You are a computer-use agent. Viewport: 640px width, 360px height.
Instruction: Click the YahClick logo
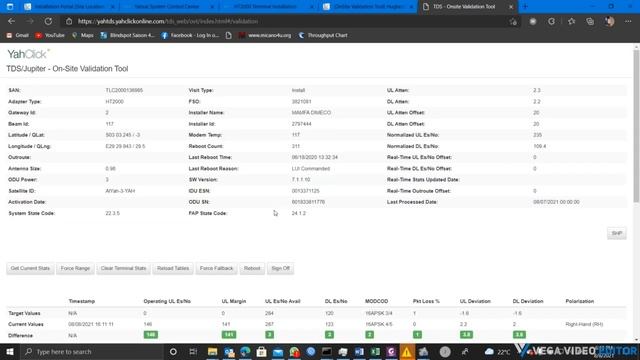[x=29, y=54]
